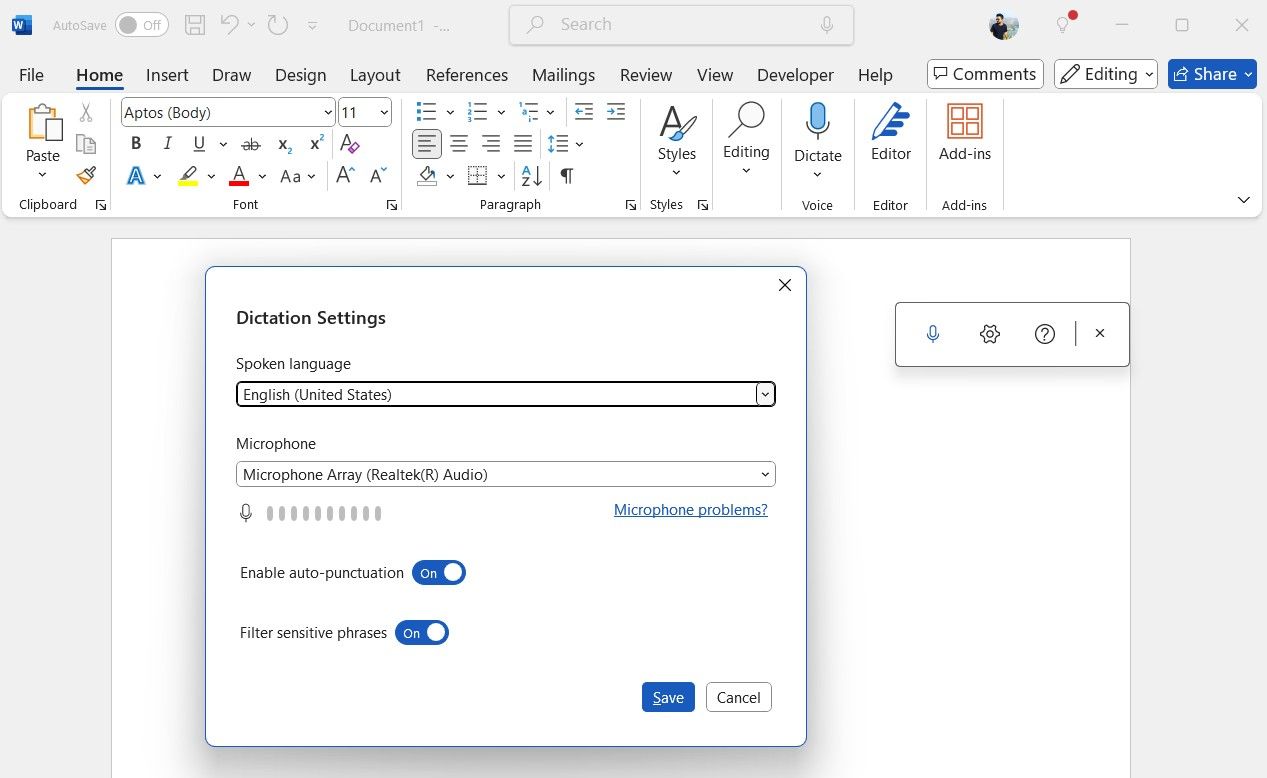Viewport: 1267px width, 778px height.
Task: Show paragraph marks in the document
Action: [x=566, y=176]
